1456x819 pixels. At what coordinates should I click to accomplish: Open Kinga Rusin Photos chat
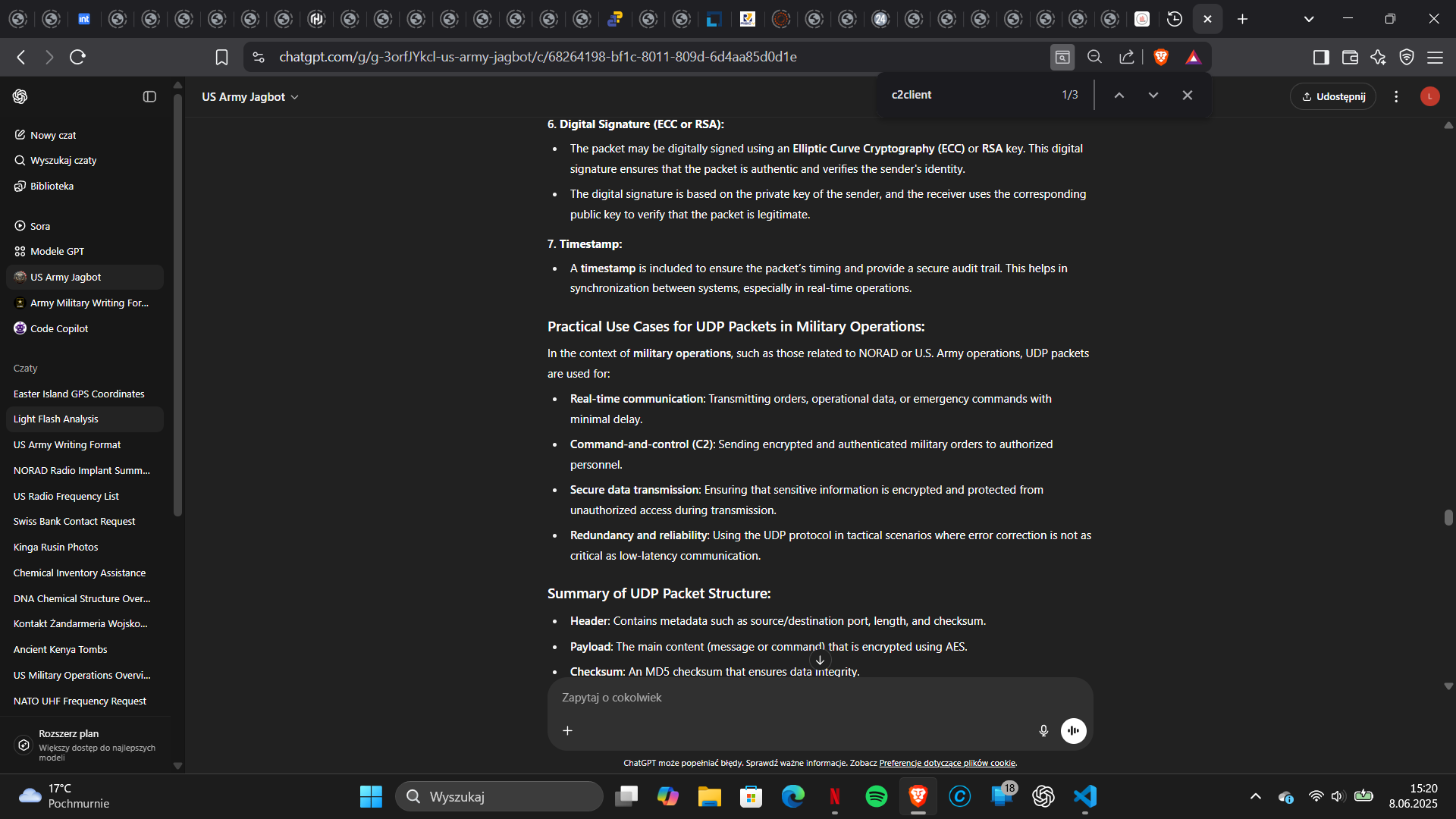click(85, 547)
